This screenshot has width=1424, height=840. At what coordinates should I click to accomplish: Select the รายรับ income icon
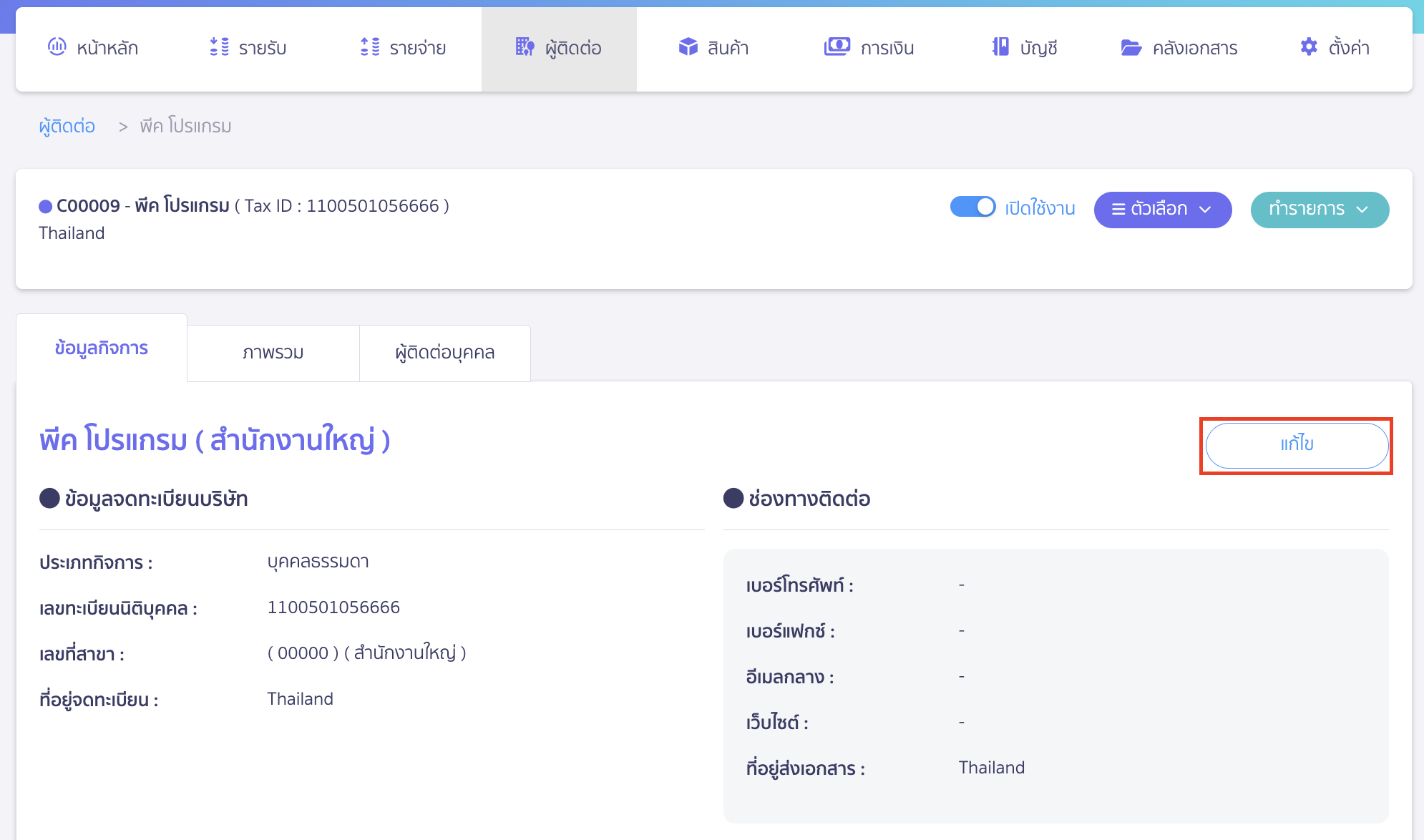[x=218, y=48]
